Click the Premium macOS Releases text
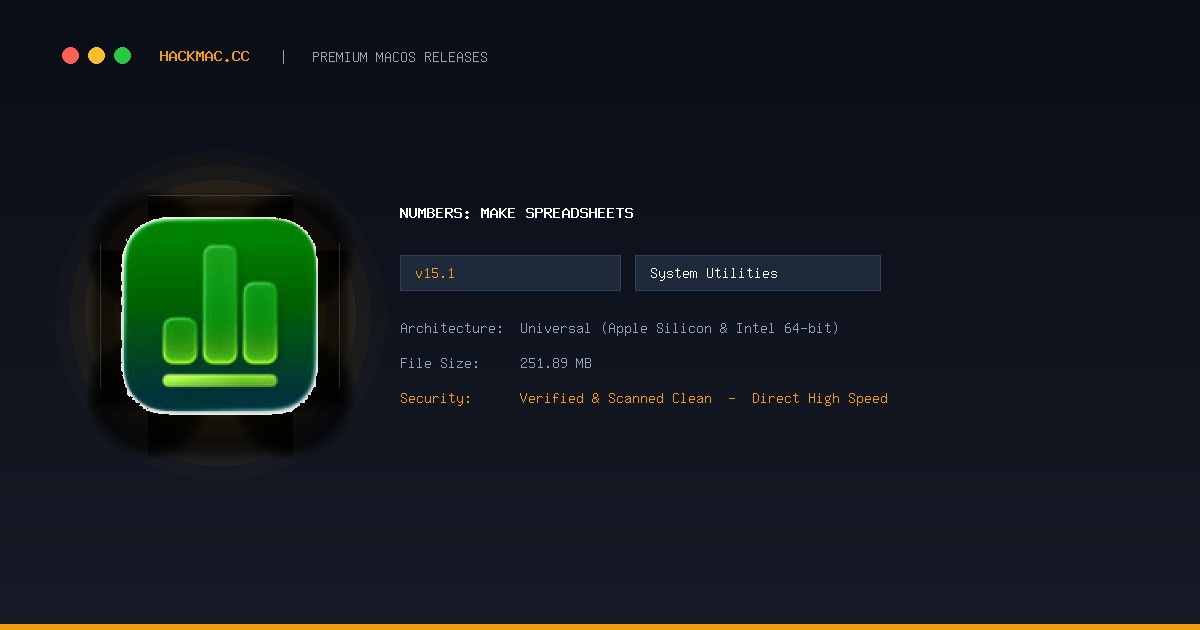Screen dimensions: 1200x630 pyautogui.click(x=400, y=57)
